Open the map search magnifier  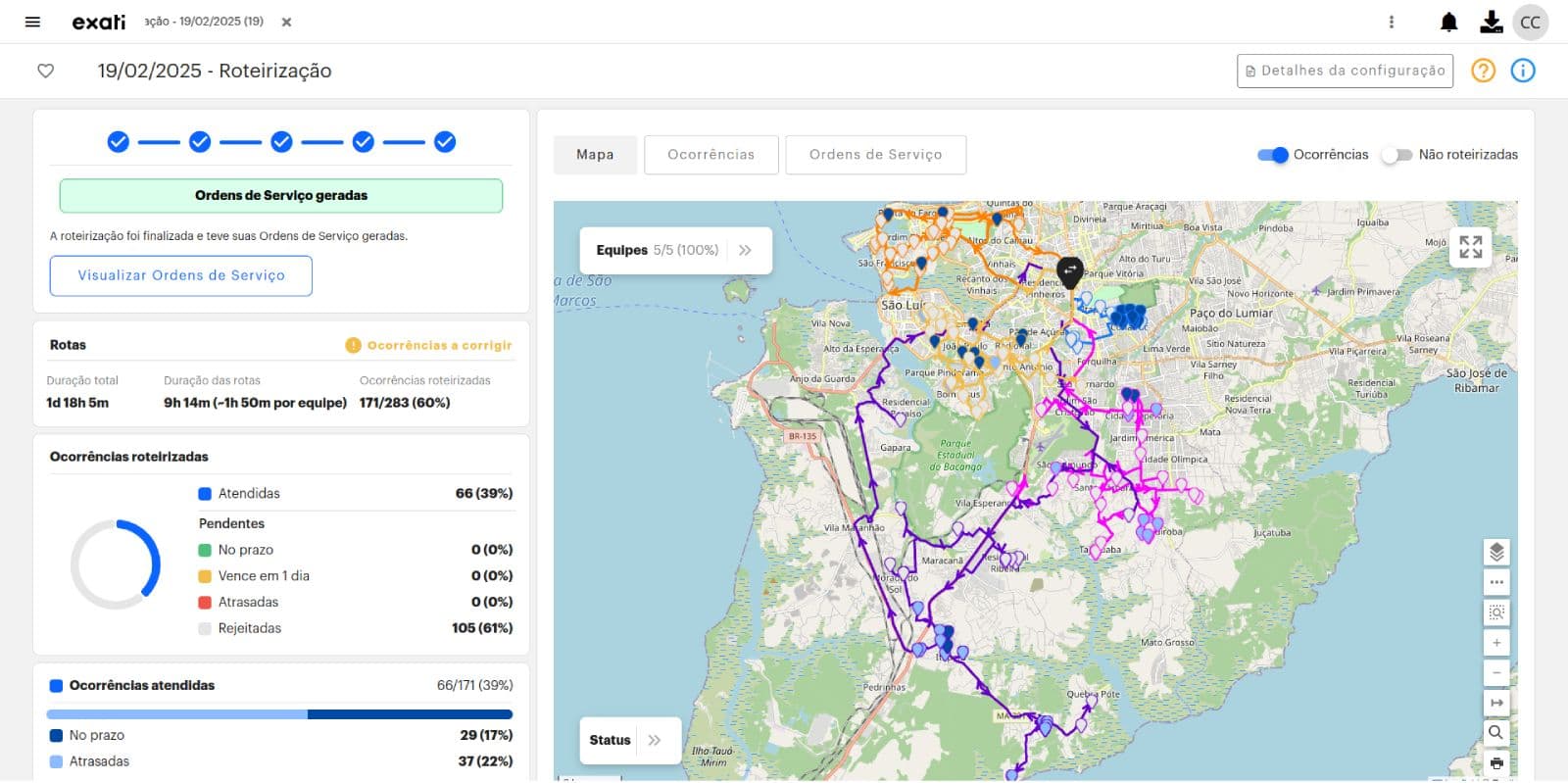[1496, 732]
